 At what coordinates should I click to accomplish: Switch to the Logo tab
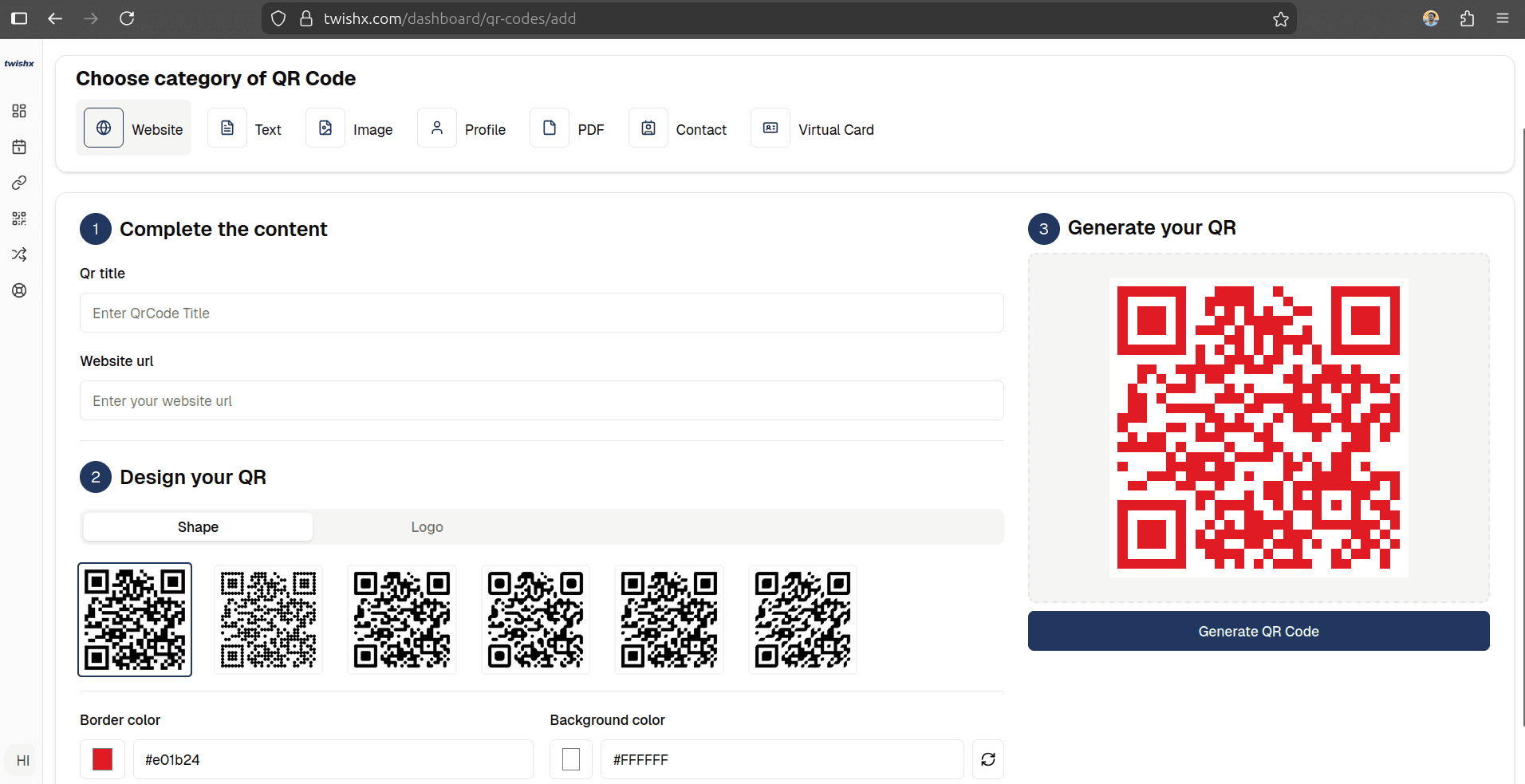point(427,527)
